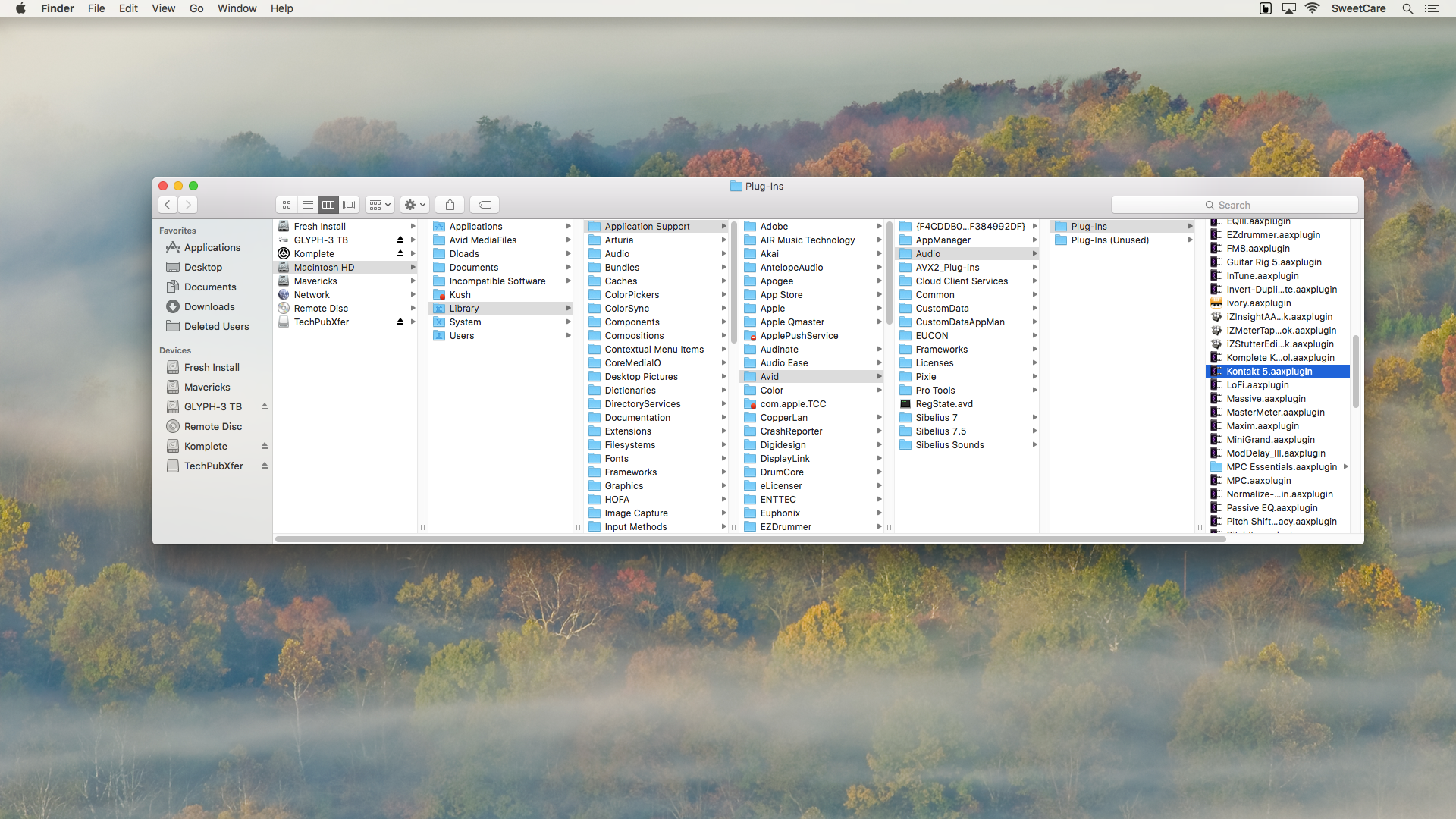This screenshot has width=1456, height=819.
Task: Open the View menu
Action: coord(163,8)
